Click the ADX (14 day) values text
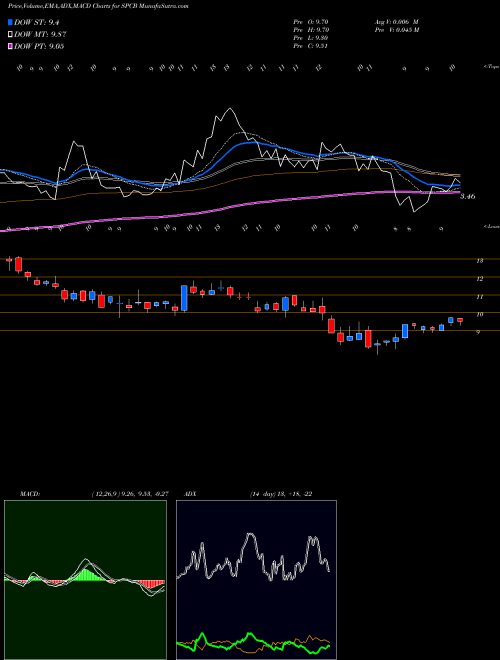The width and height of the screenshot is (500, 660). [x=281, y=493]
